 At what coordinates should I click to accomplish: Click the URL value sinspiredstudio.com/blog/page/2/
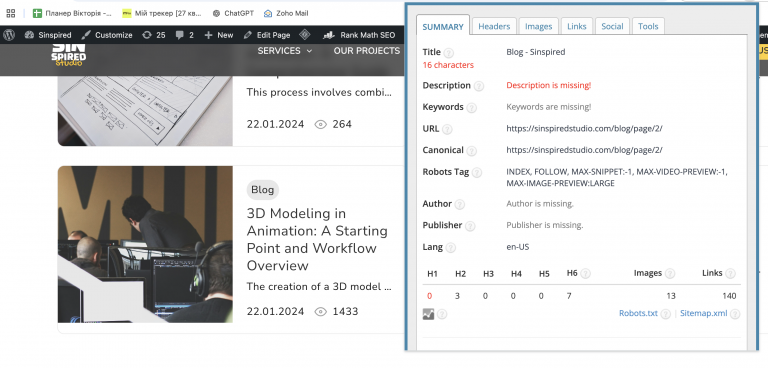pyautogui.click(x=584, y=128)
